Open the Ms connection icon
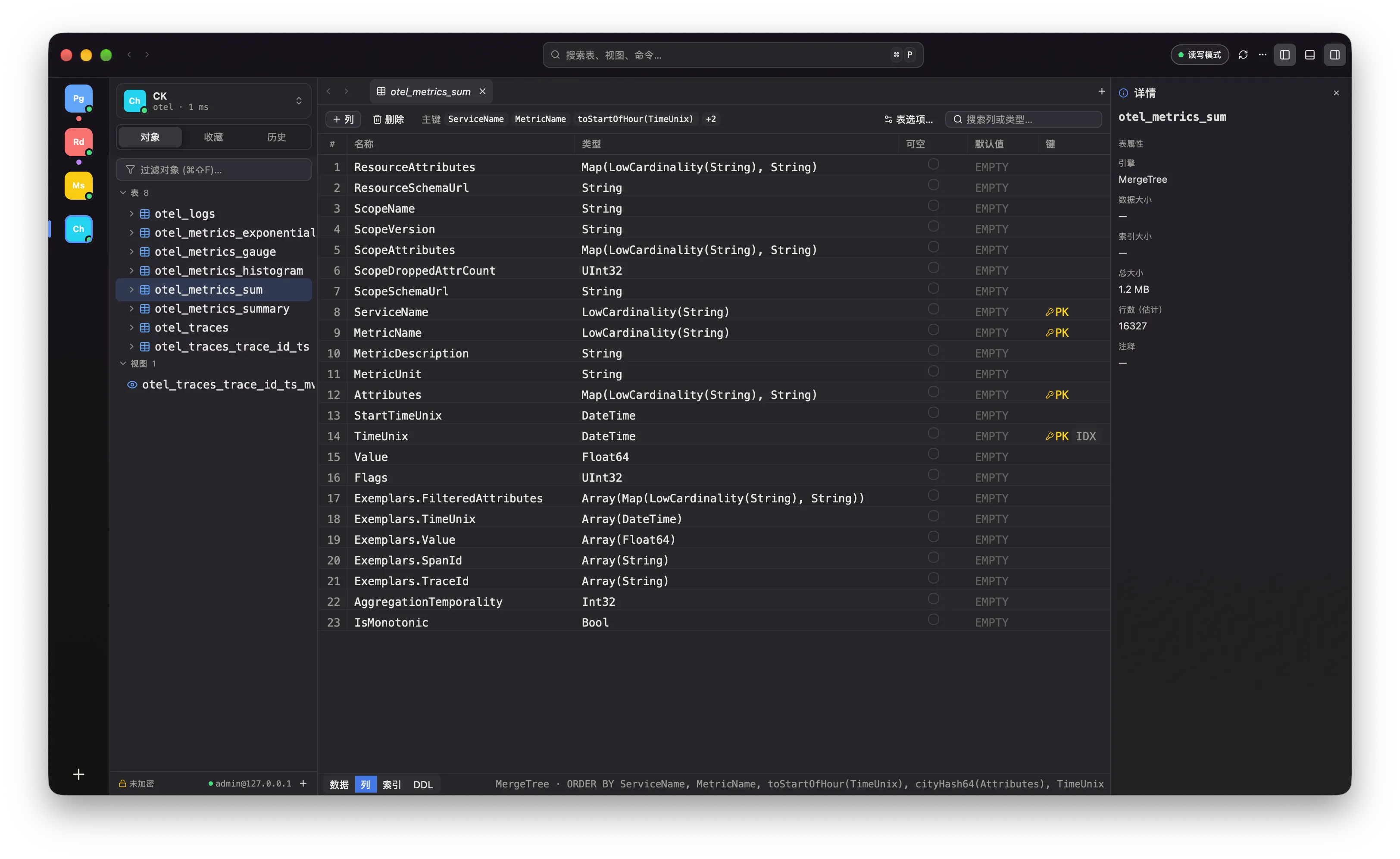The height and width of the screenshot is (859, 1400). (x=78, y=186)
